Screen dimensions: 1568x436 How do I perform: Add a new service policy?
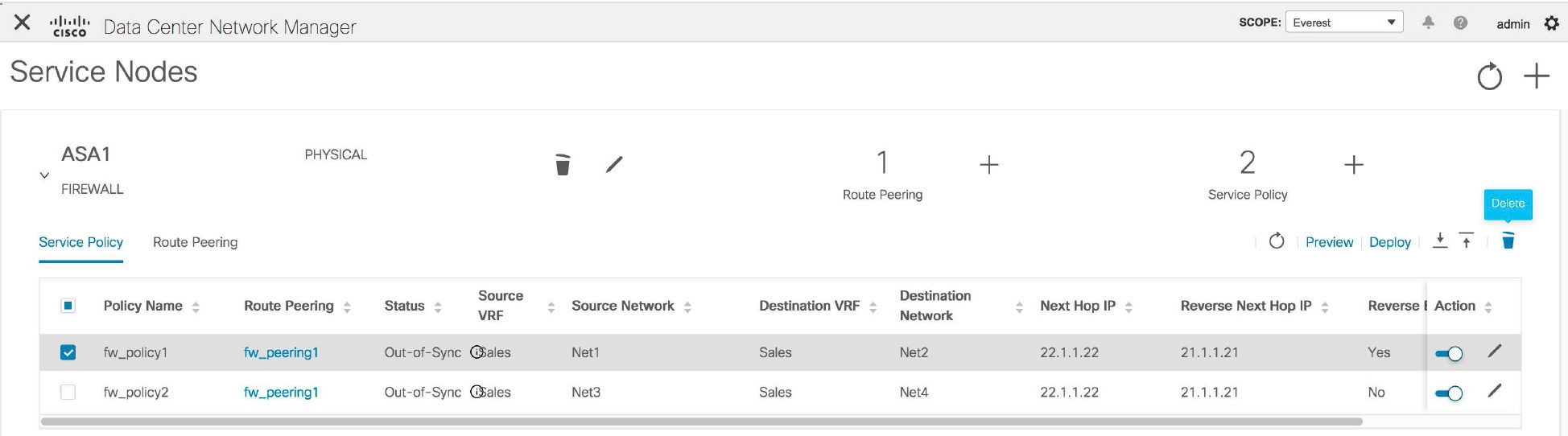[1354, 165]
